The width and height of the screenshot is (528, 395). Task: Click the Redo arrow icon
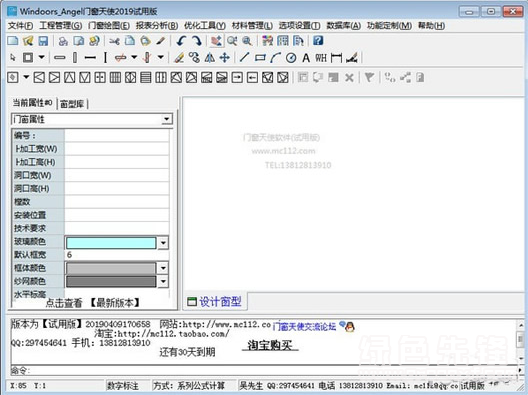tap(196, 41)
